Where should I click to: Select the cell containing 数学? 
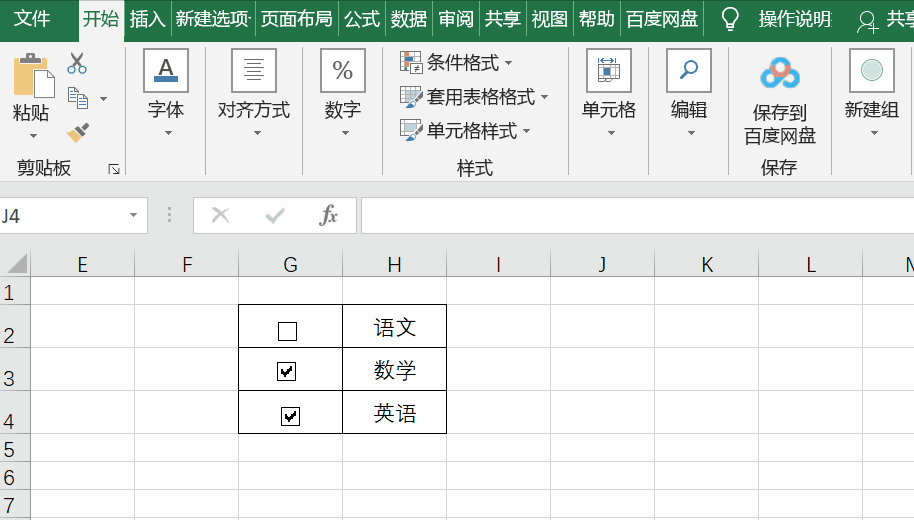395,370
